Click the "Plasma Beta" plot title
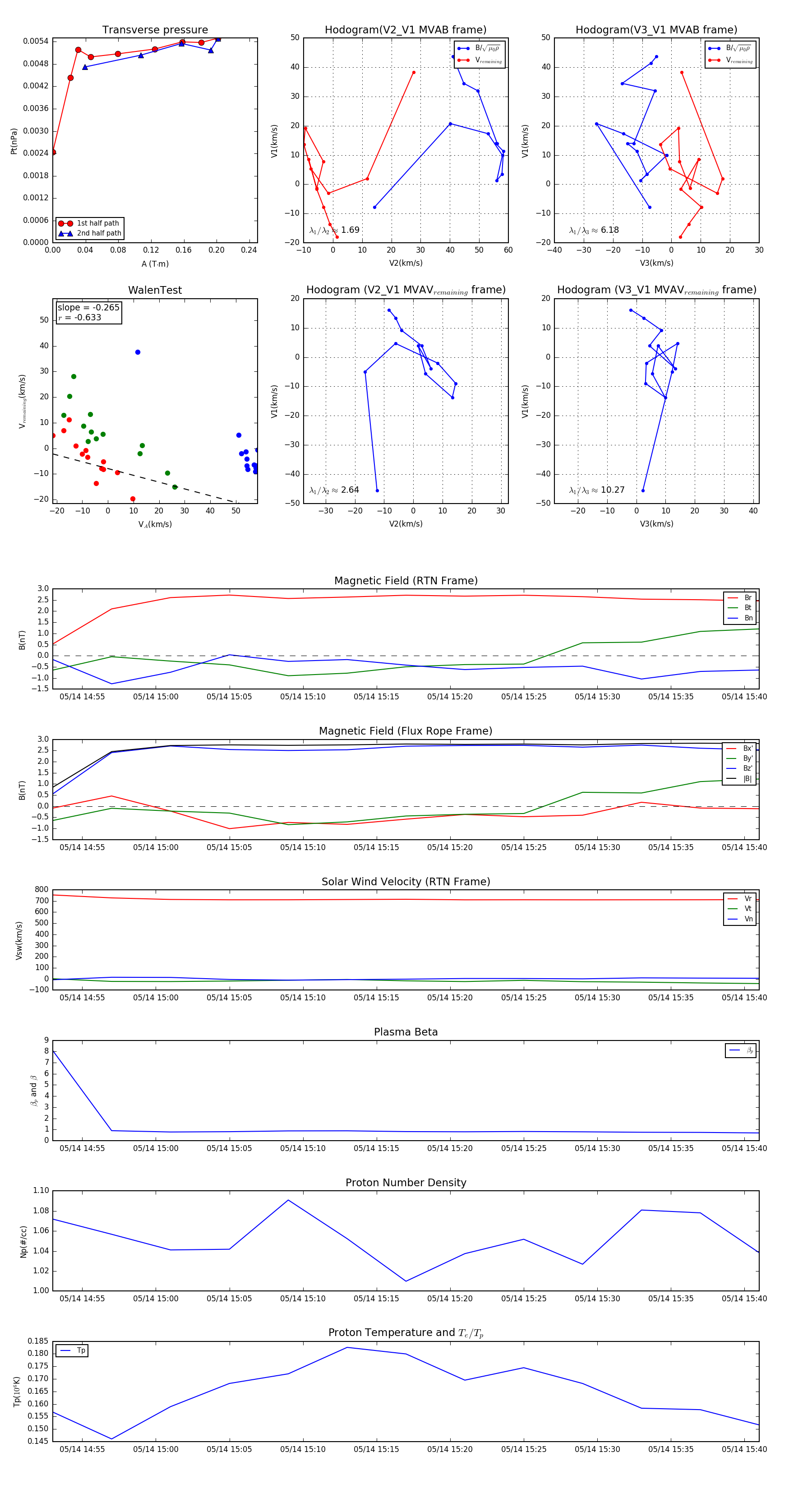 tap(406, 1032)
